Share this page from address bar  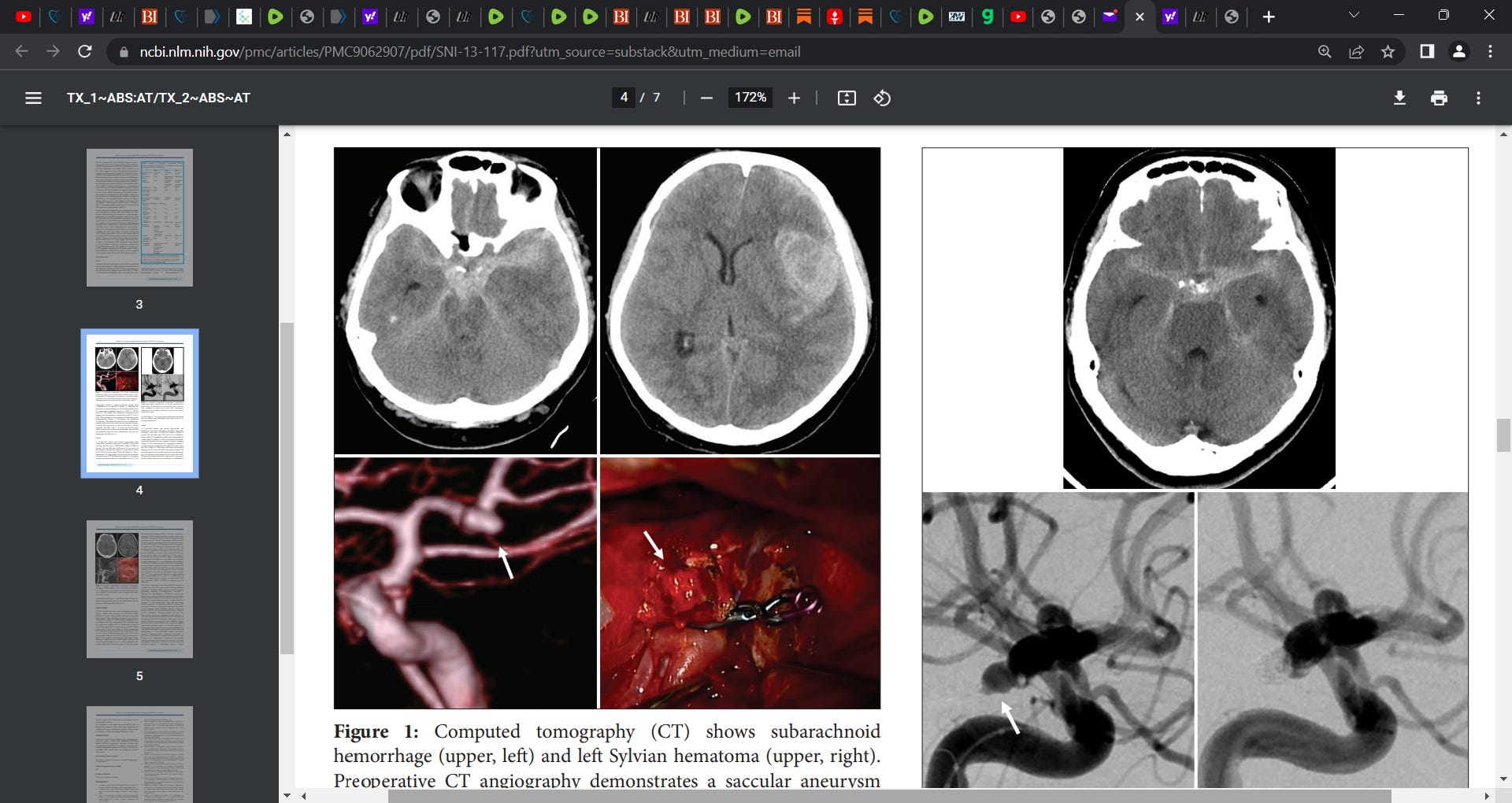pyautogui.click(x=1356, y=52)
